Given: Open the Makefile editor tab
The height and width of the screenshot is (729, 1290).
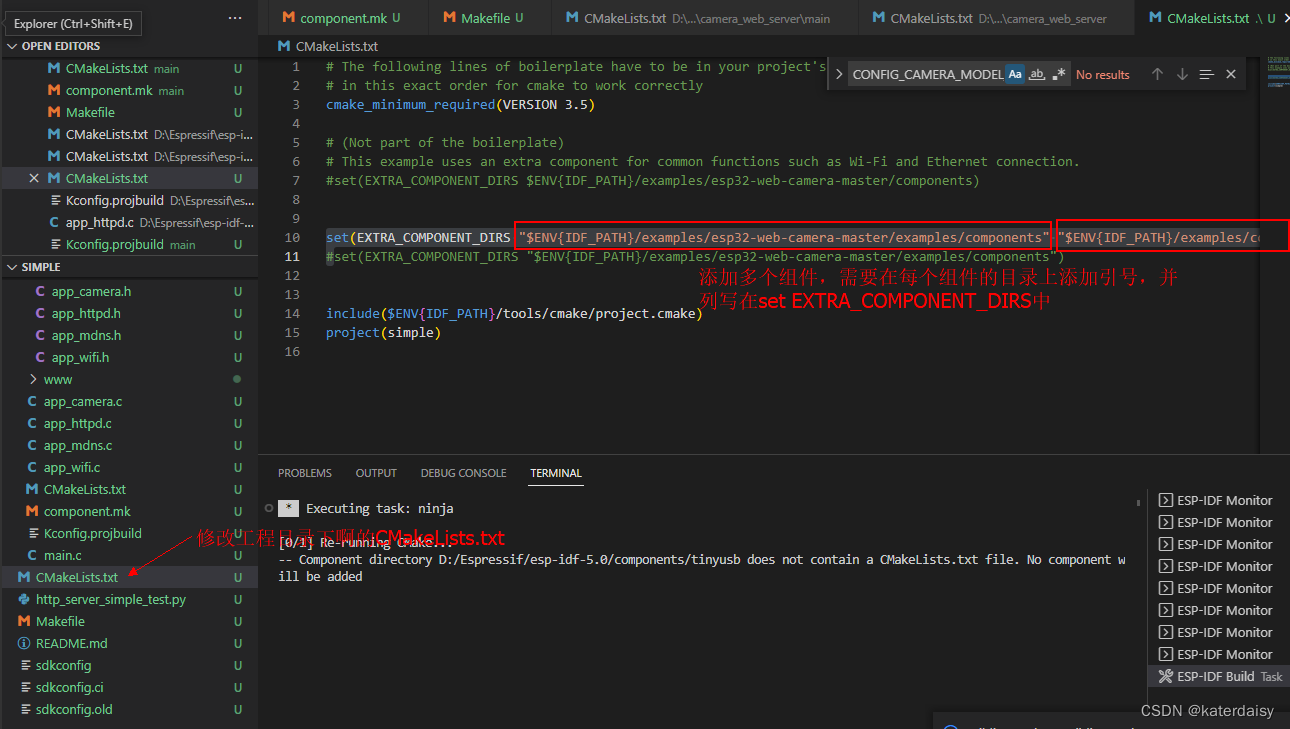Looking at the screenshot, I should 487,17.
